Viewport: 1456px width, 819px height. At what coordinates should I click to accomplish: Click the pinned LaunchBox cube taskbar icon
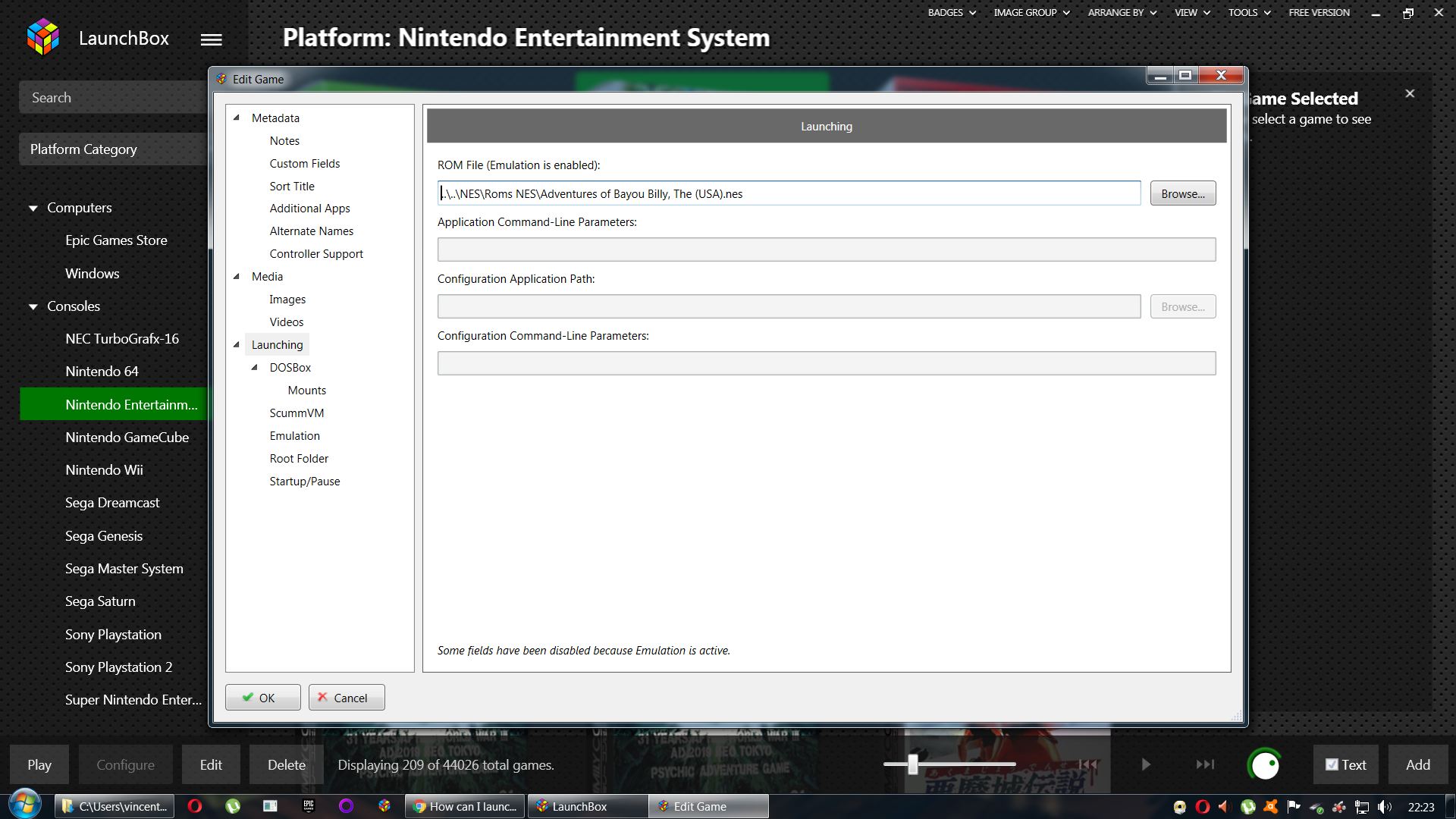click(384, 806)
